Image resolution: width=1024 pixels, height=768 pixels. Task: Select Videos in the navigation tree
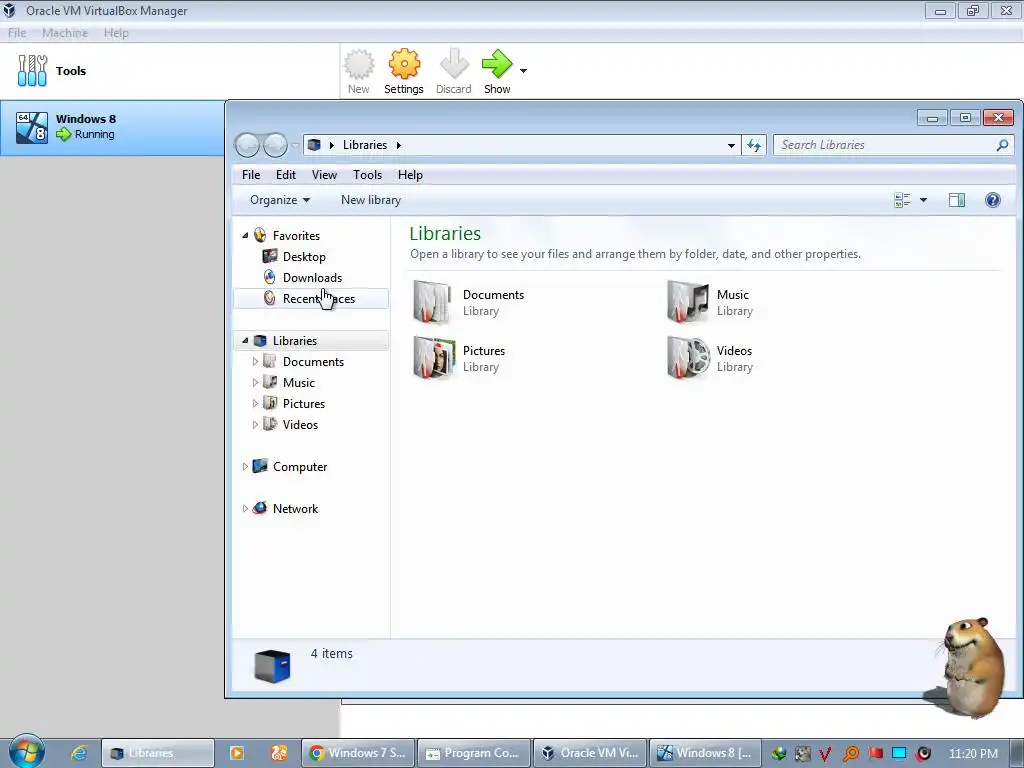click(x=300, y=424)
